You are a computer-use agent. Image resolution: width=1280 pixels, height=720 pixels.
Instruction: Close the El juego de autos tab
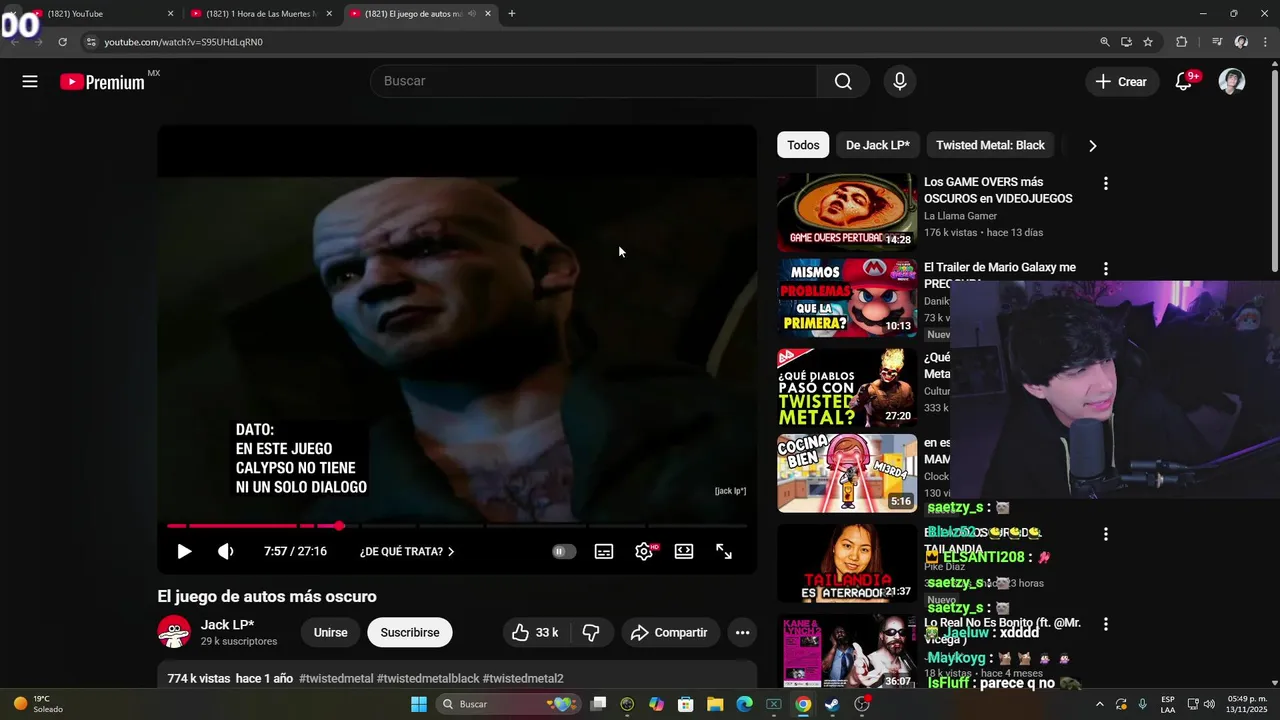488,14
